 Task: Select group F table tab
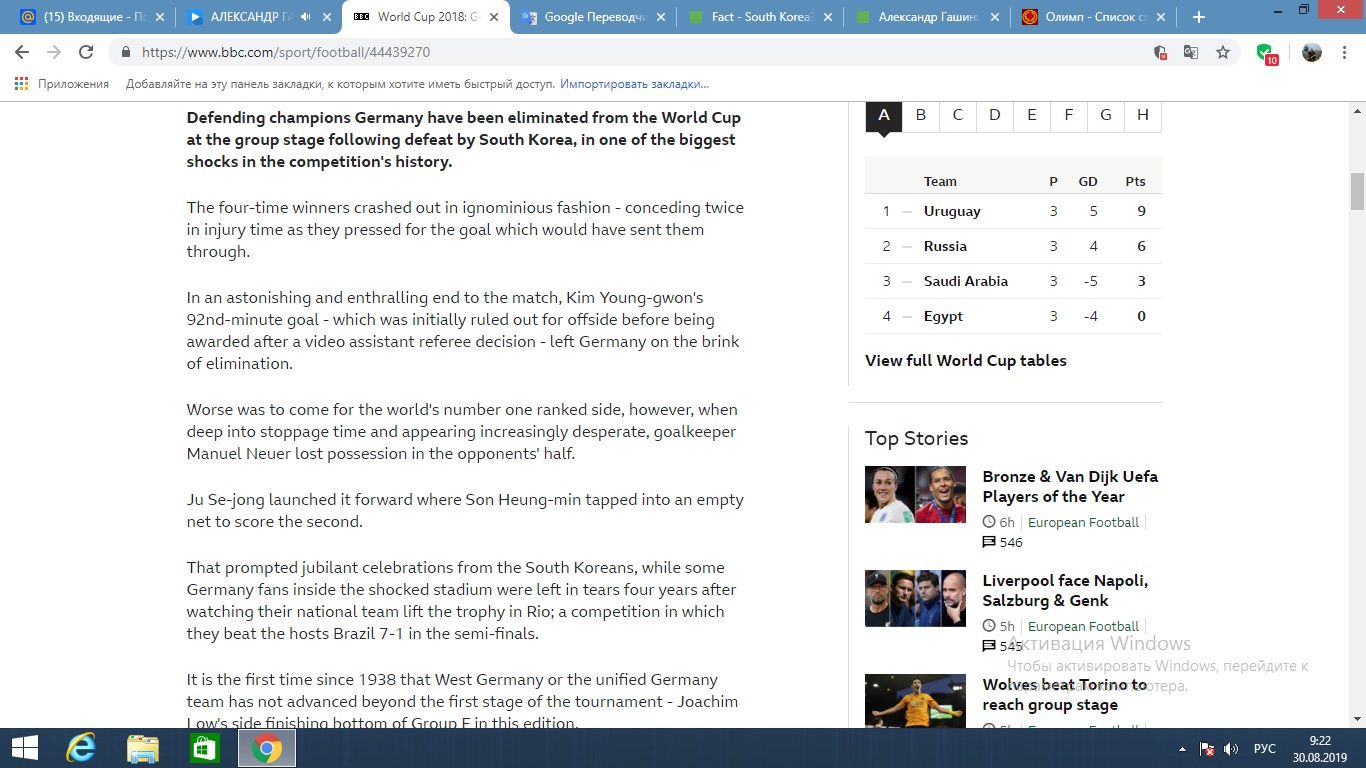pos(1069,115)
